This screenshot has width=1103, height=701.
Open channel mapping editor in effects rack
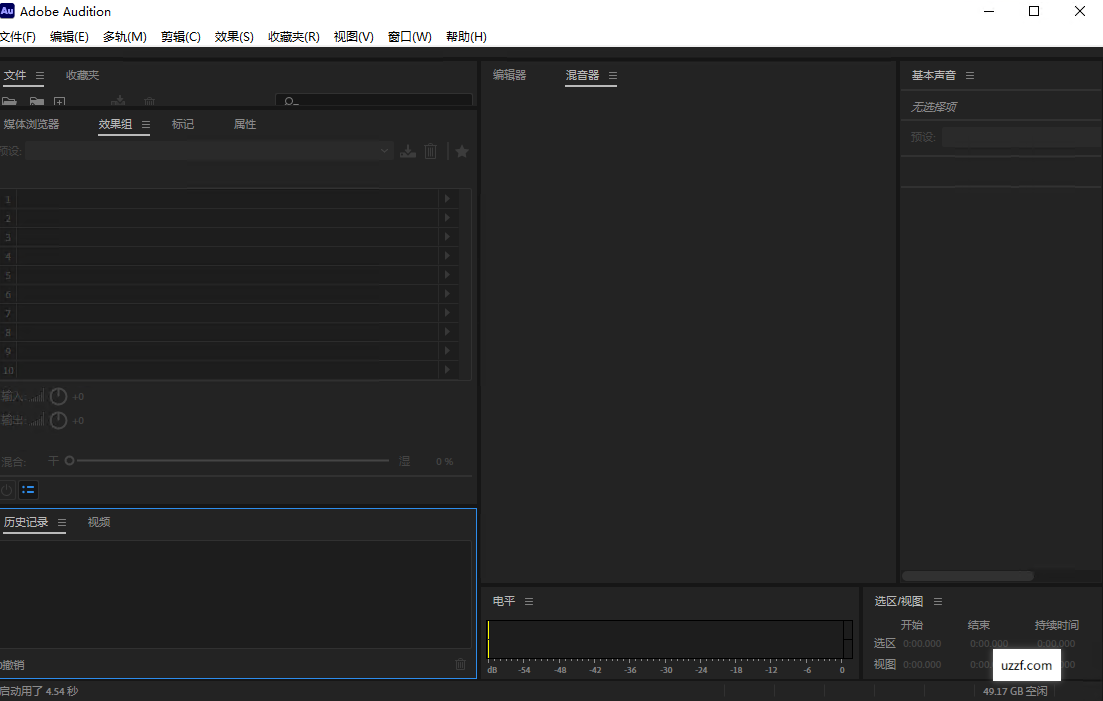pos(28,489)
